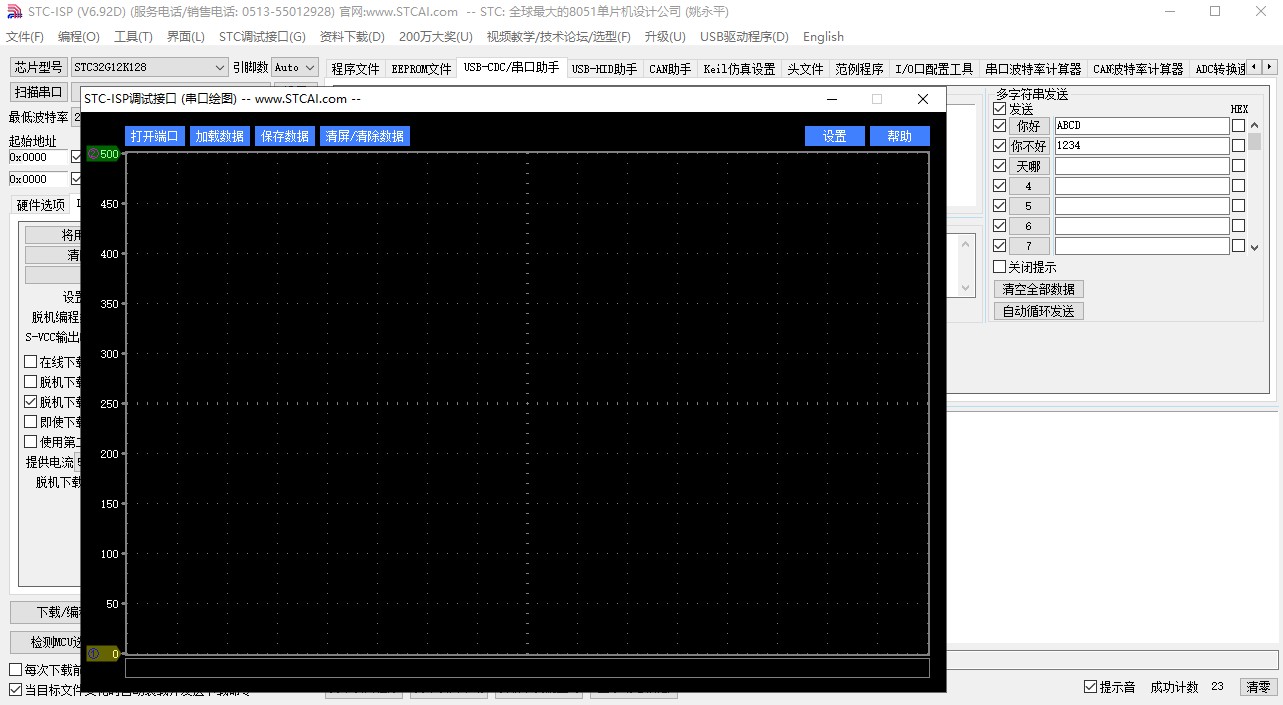The image size is (1283, 705).
Task: Open USB驱动程序(D) menu
Action: [x=744, y=37]
